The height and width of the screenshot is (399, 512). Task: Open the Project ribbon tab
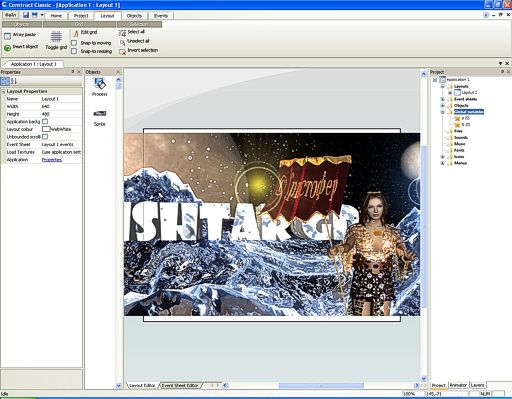[81, 16]
